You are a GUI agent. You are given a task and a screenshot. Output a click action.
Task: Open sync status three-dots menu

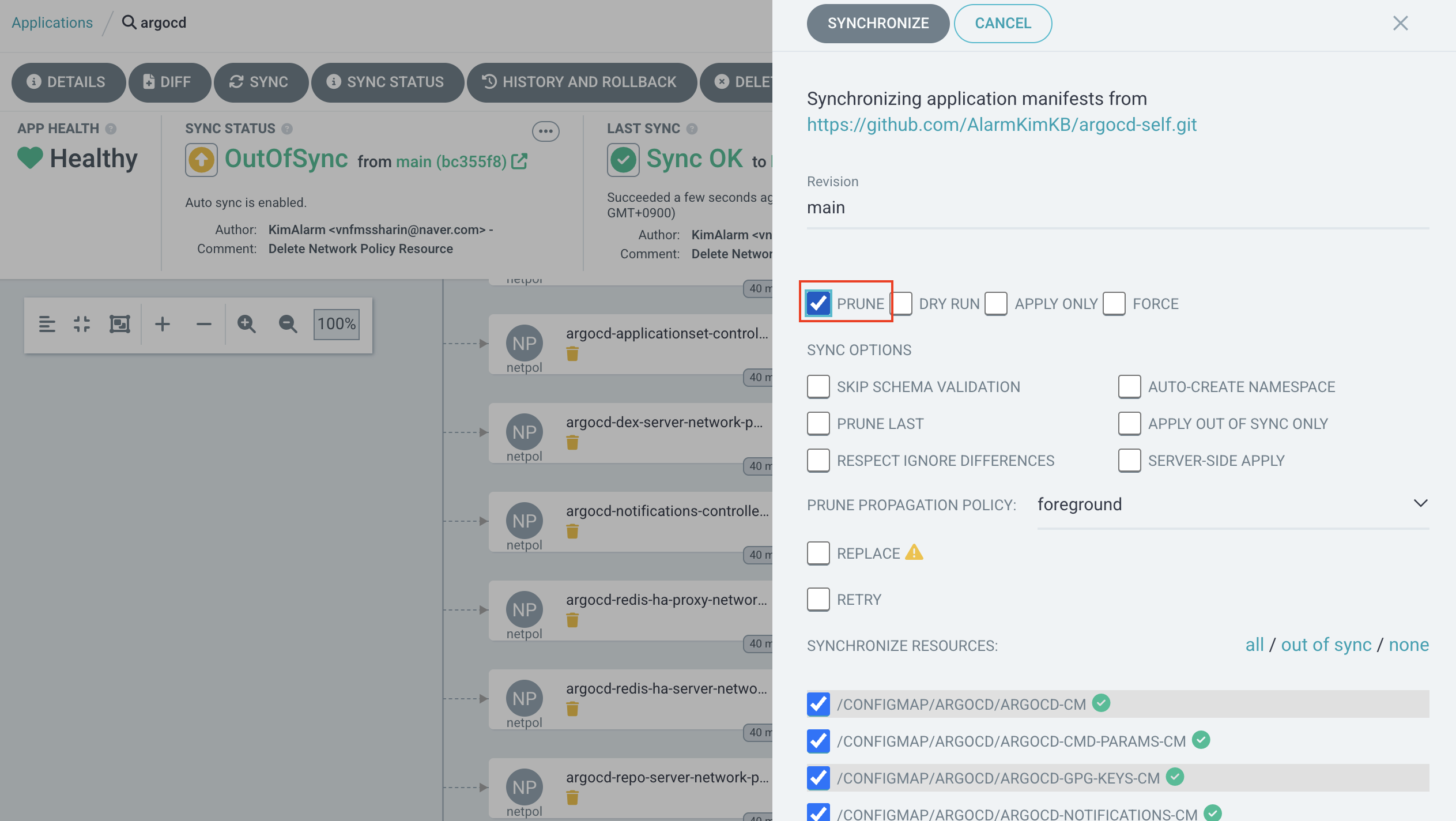point(545,131)
